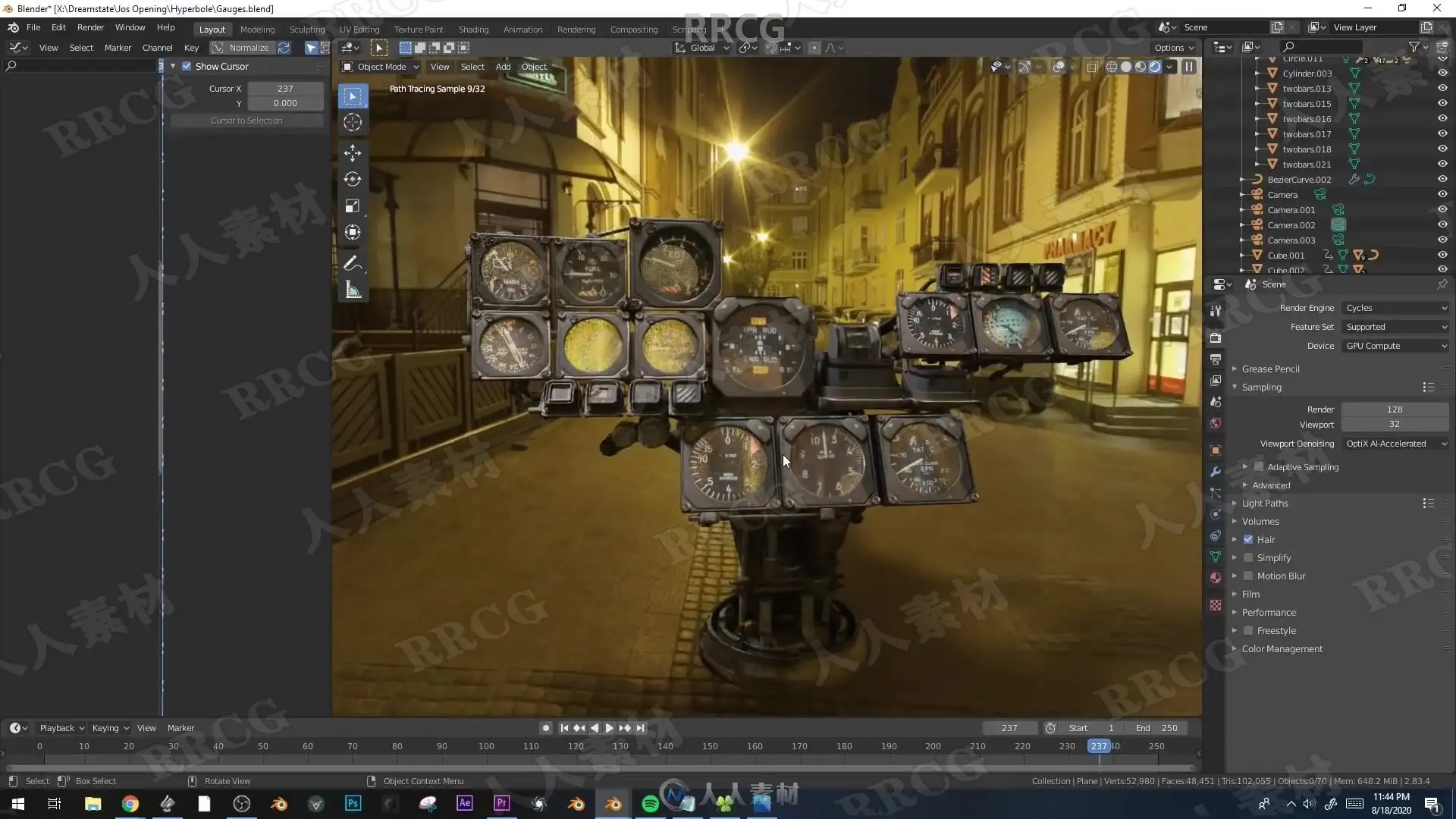Open the Viewport Denoising dropdown
Screen dimensions: 1456x819
1395,444
